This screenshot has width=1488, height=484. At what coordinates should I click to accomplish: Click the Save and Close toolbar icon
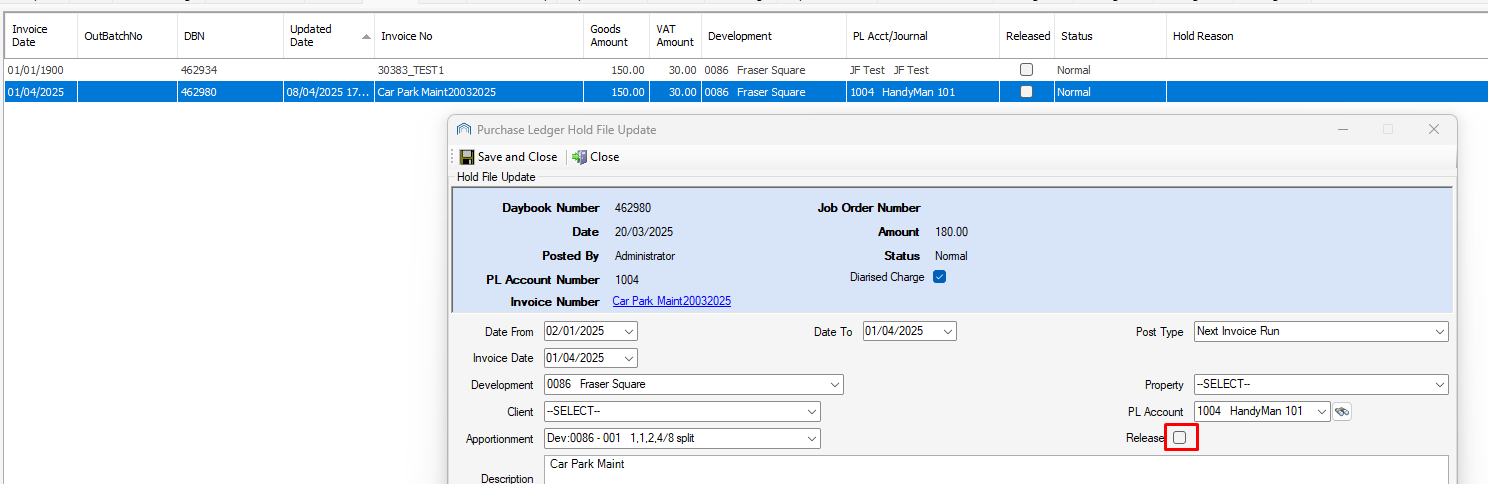click(x=467, y=157)
